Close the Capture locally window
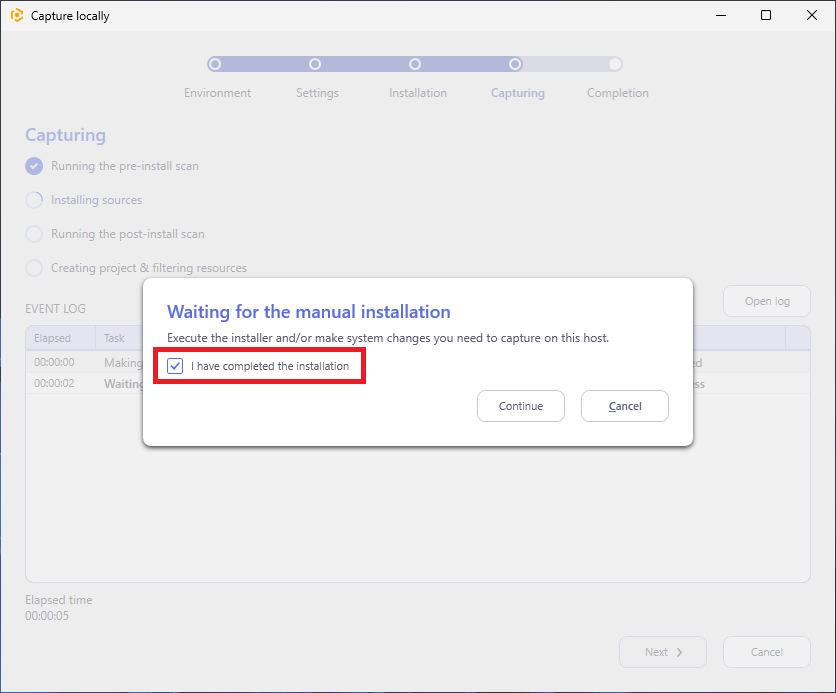The image size is (836, 693). [811, 15]
